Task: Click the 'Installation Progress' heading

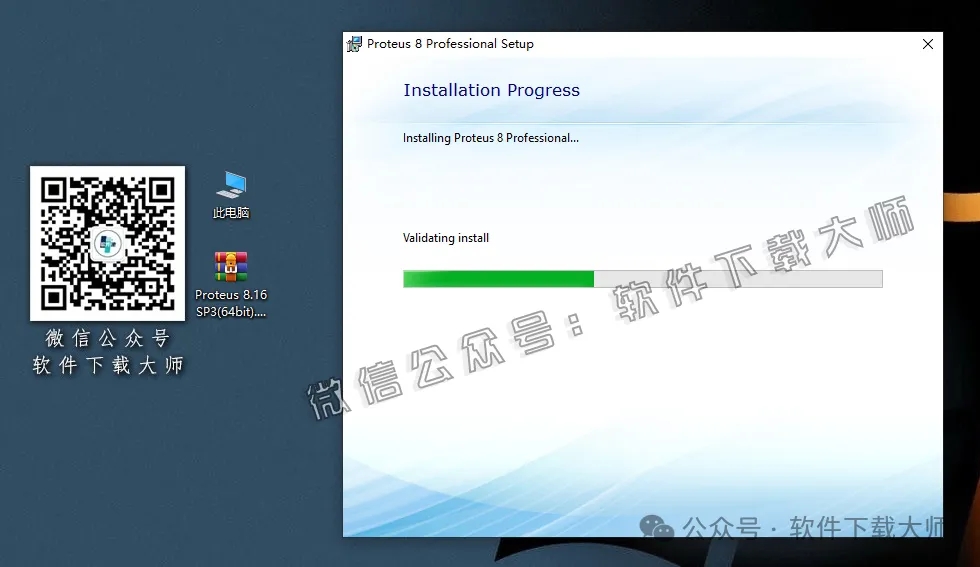Action: pyautogui.click(x=491, y=90)
